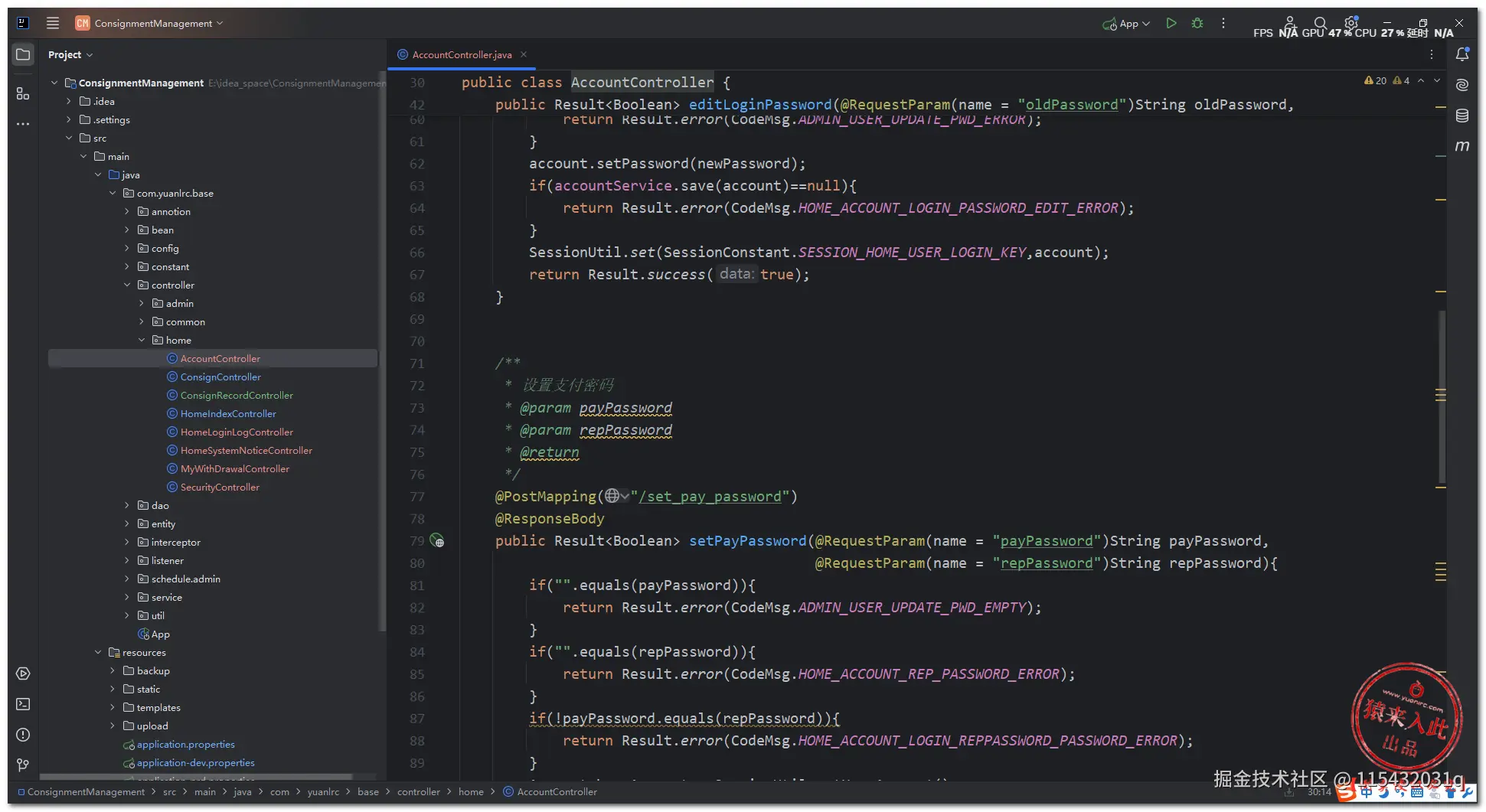Open the Git tool window

coord(23,765)
